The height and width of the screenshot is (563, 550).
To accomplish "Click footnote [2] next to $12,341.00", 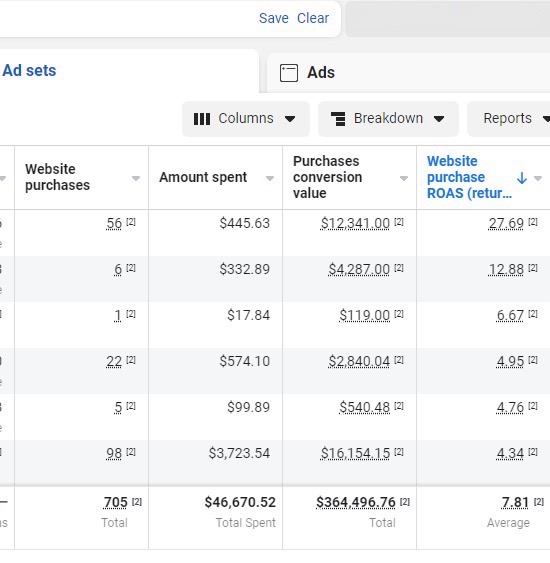I will click(399, 222).
